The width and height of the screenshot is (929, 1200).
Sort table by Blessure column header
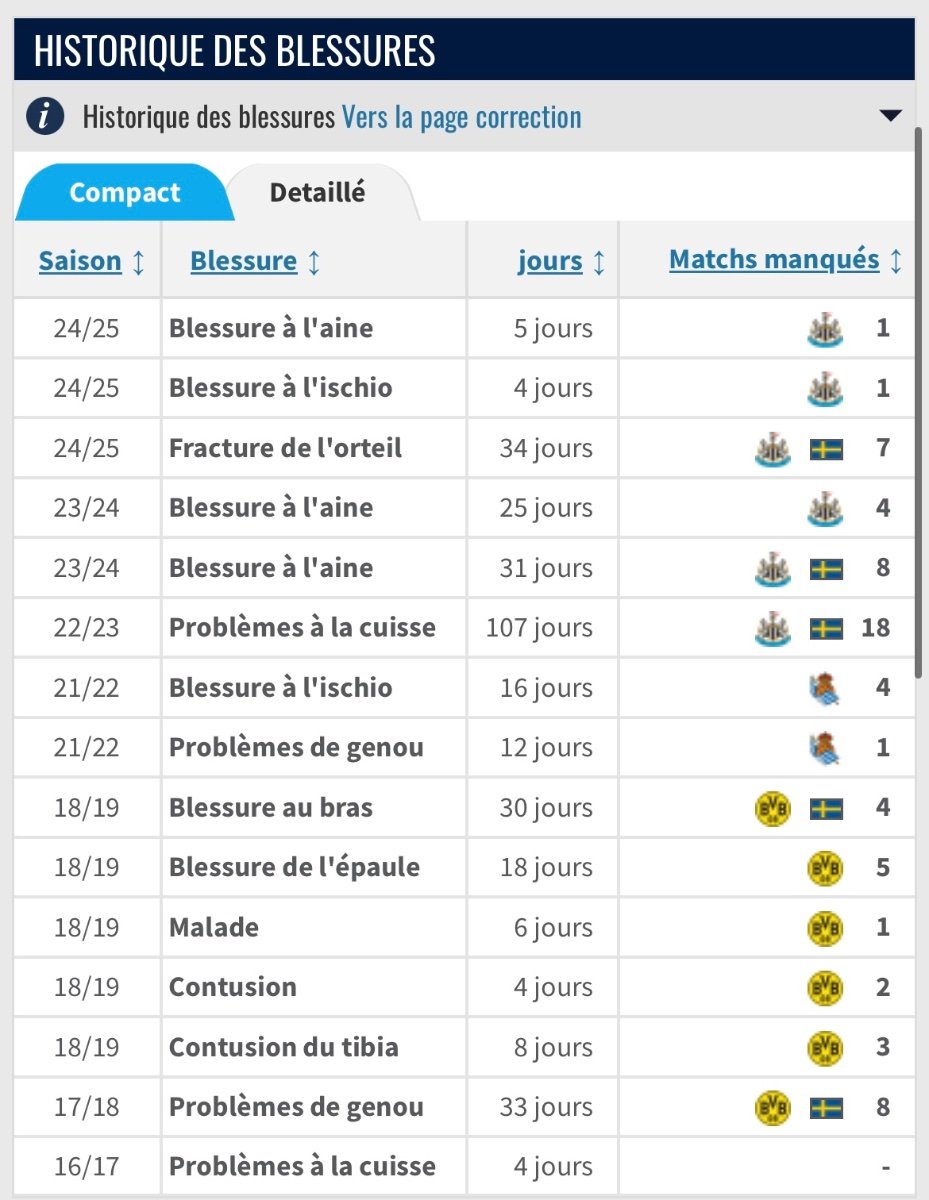coord(255,262)
